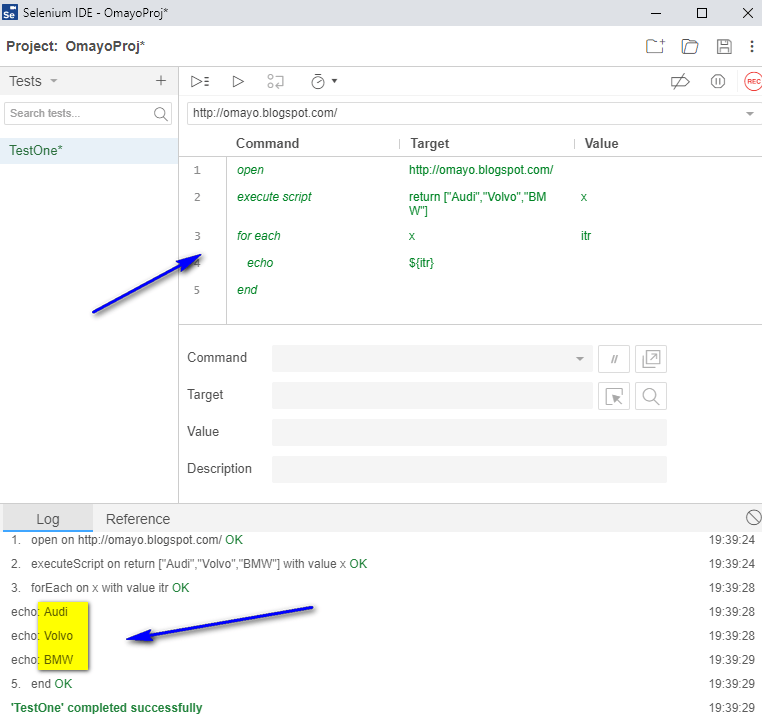Click the search magnifier in the tests box

[x=160, y=114]
